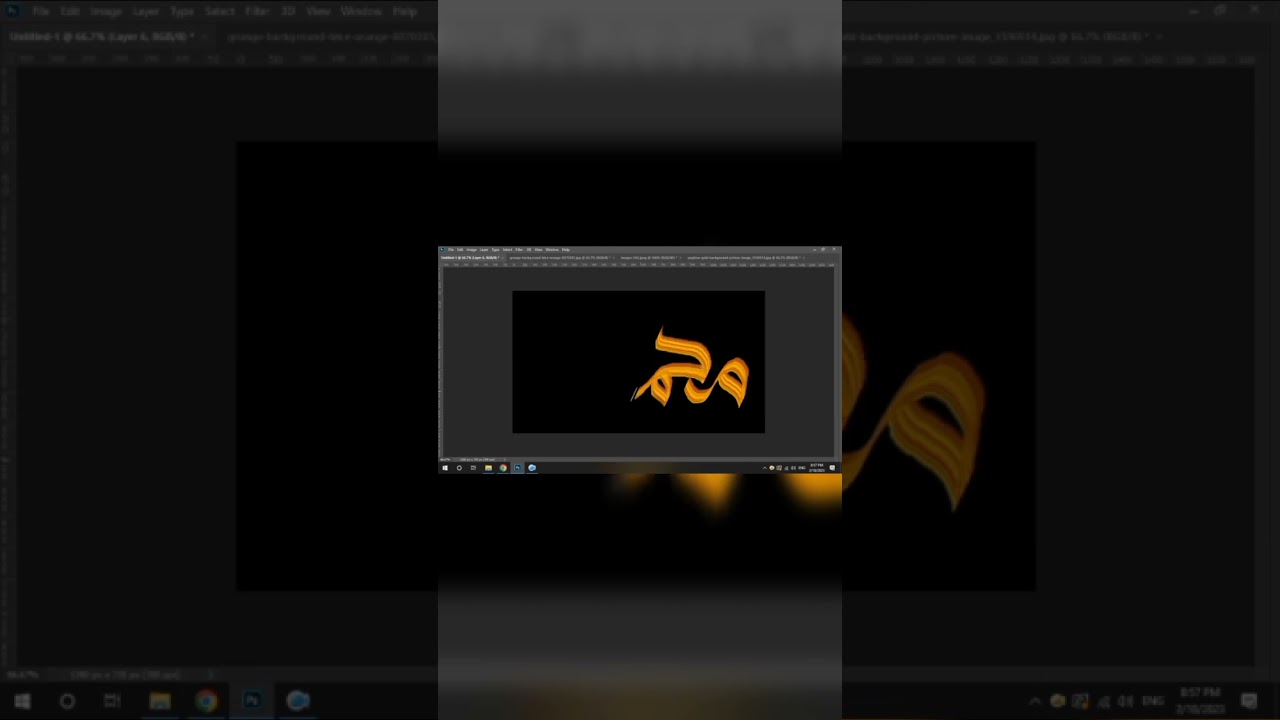Click the zoom percentage field in Photoshop status bar

pyautogui.click(x=445, y=460)
